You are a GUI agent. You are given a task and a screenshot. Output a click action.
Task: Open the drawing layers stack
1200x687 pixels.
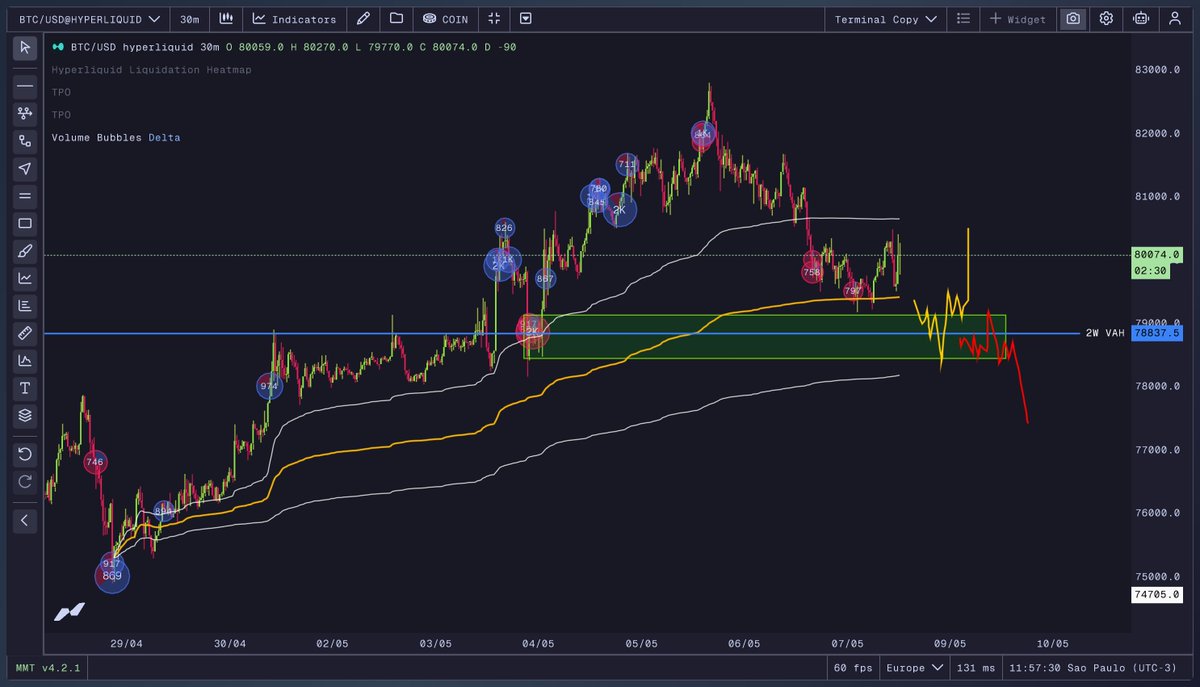(x=25, y=415)
